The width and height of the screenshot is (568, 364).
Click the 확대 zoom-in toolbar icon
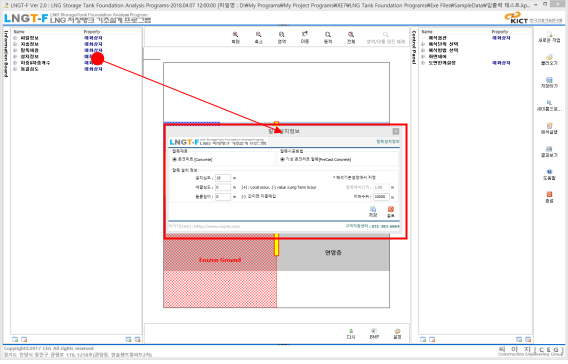click(x=235, y=37)
